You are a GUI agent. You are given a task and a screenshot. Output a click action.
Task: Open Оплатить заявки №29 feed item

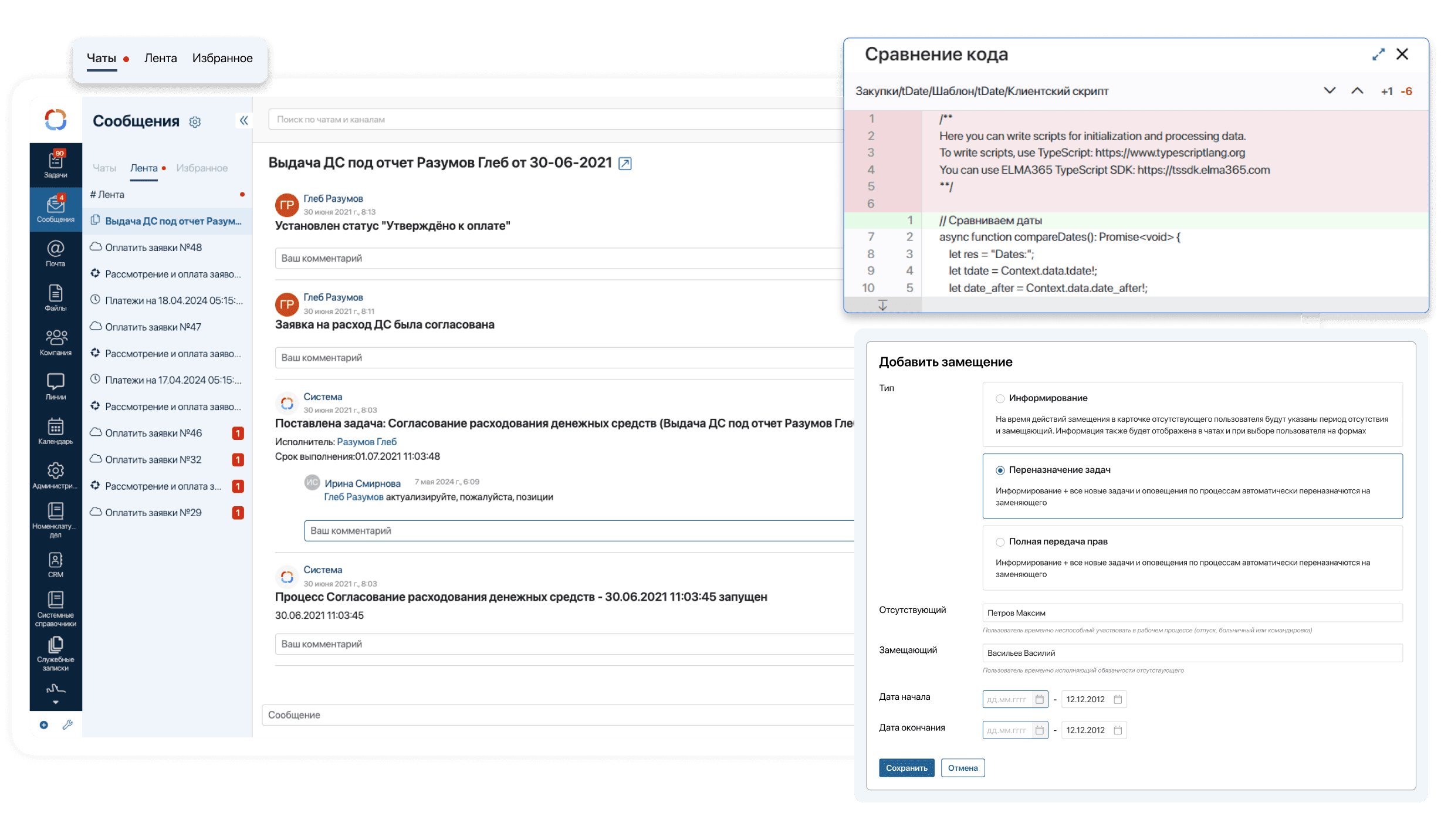(167, 513)
